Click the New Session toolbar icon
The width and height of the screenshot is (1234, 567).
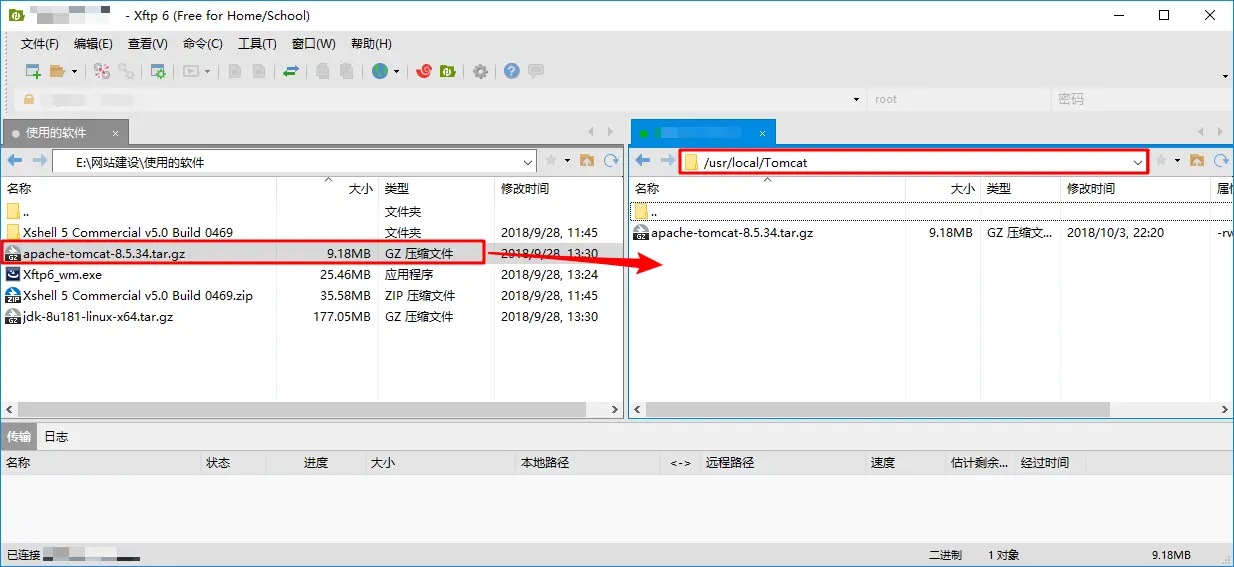click(x=33, y=71)
